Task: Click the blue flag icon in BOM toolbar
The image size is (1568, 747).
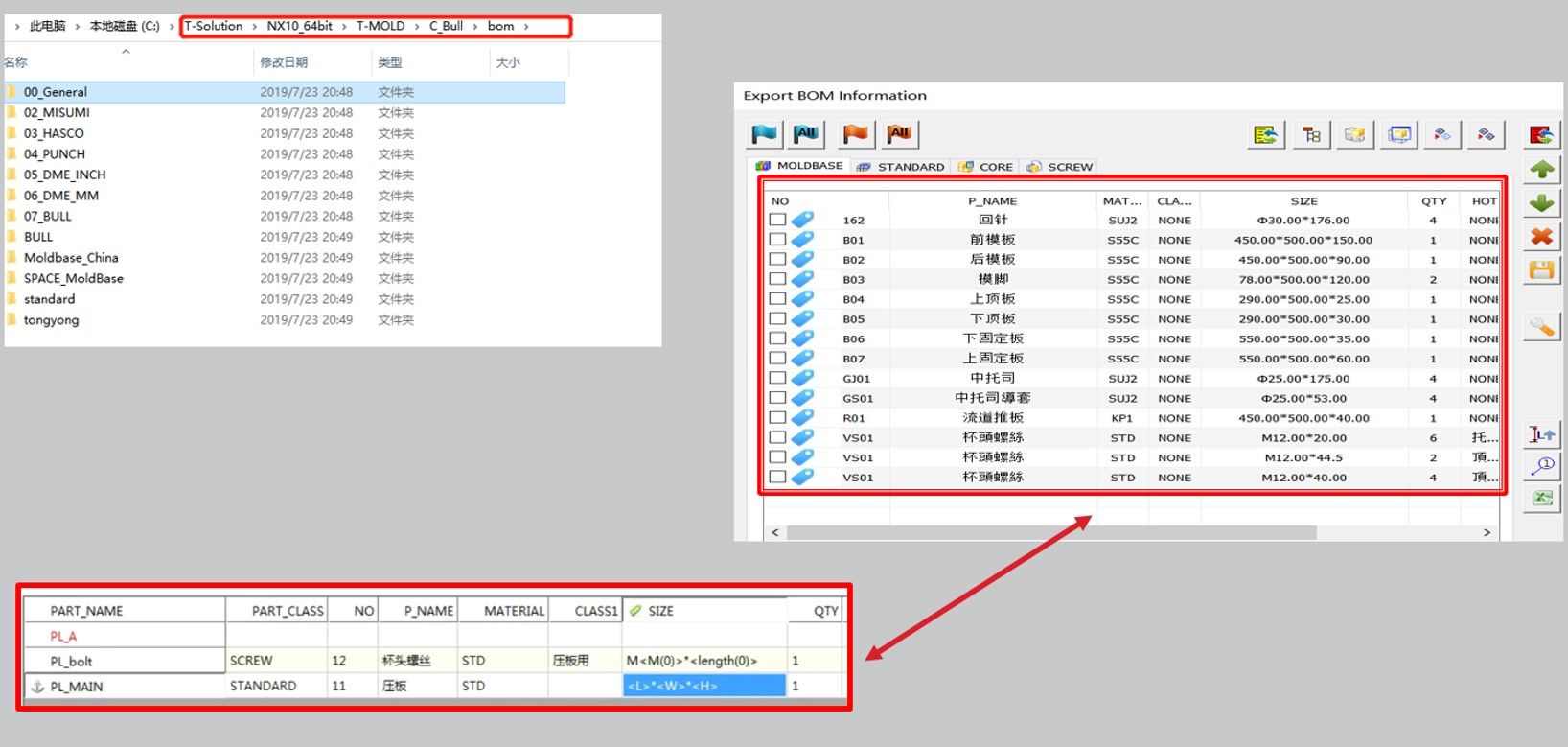Action: pyautogui.click(x=765, y=134)
